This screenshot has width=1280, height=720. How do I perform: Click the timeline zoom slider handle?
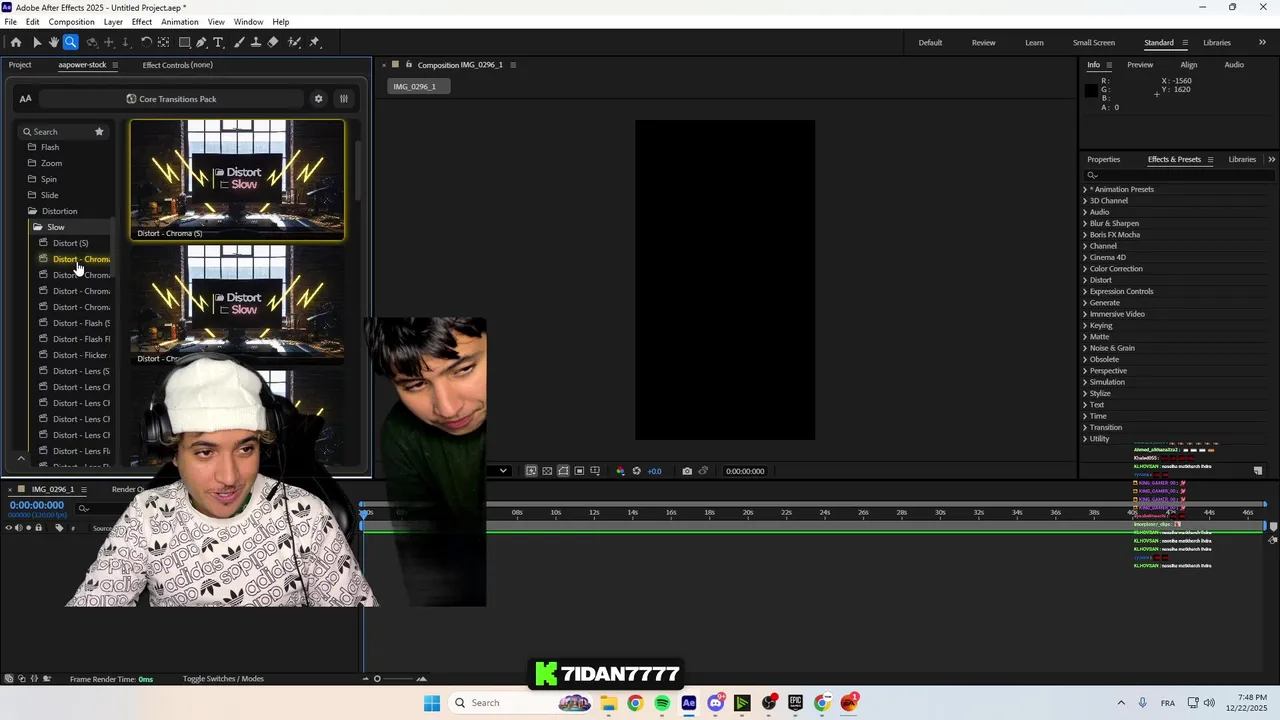click(377, 679)
